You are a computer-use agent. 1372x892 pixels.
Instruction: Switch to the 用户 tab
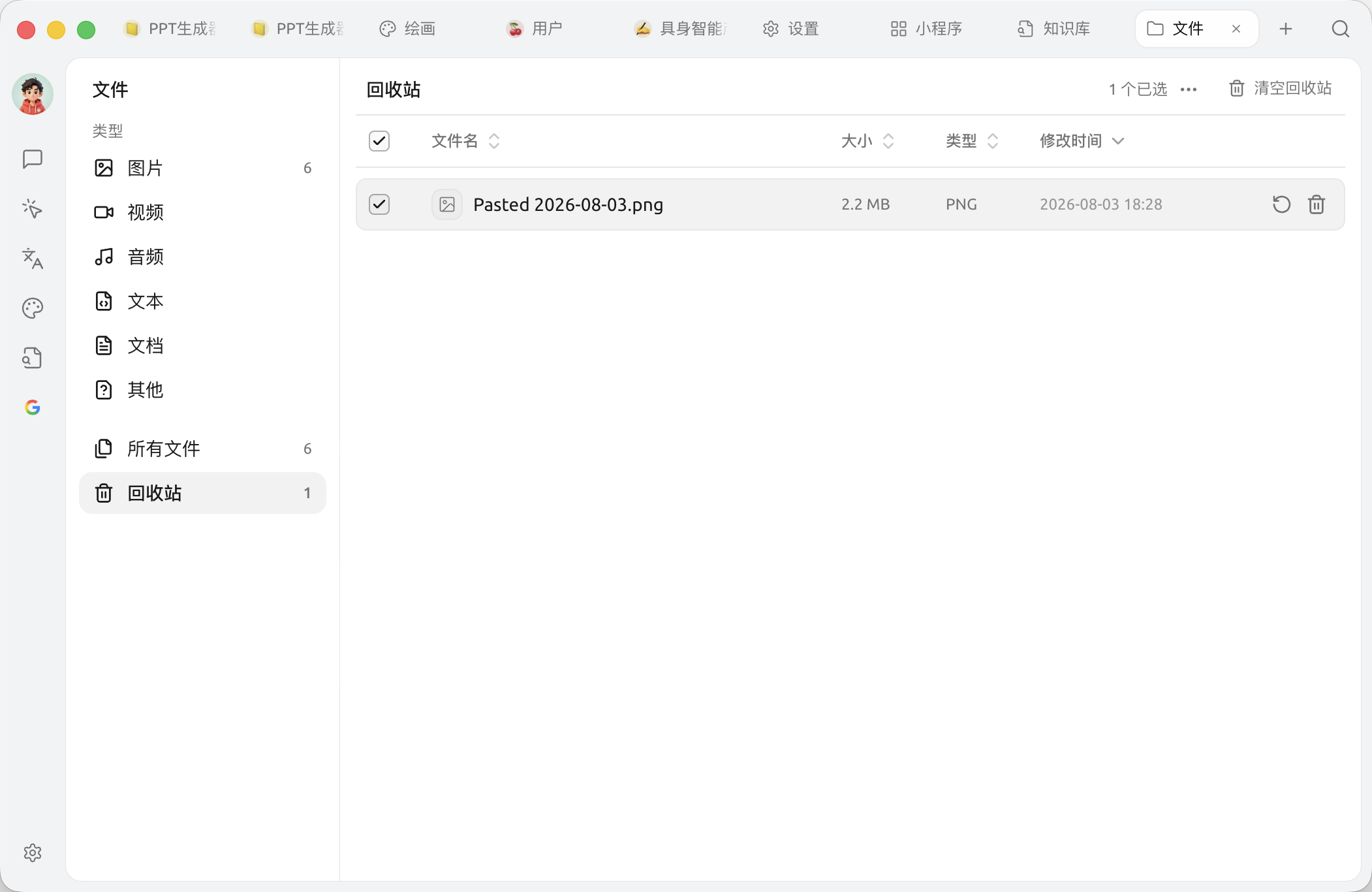(535, 29)
